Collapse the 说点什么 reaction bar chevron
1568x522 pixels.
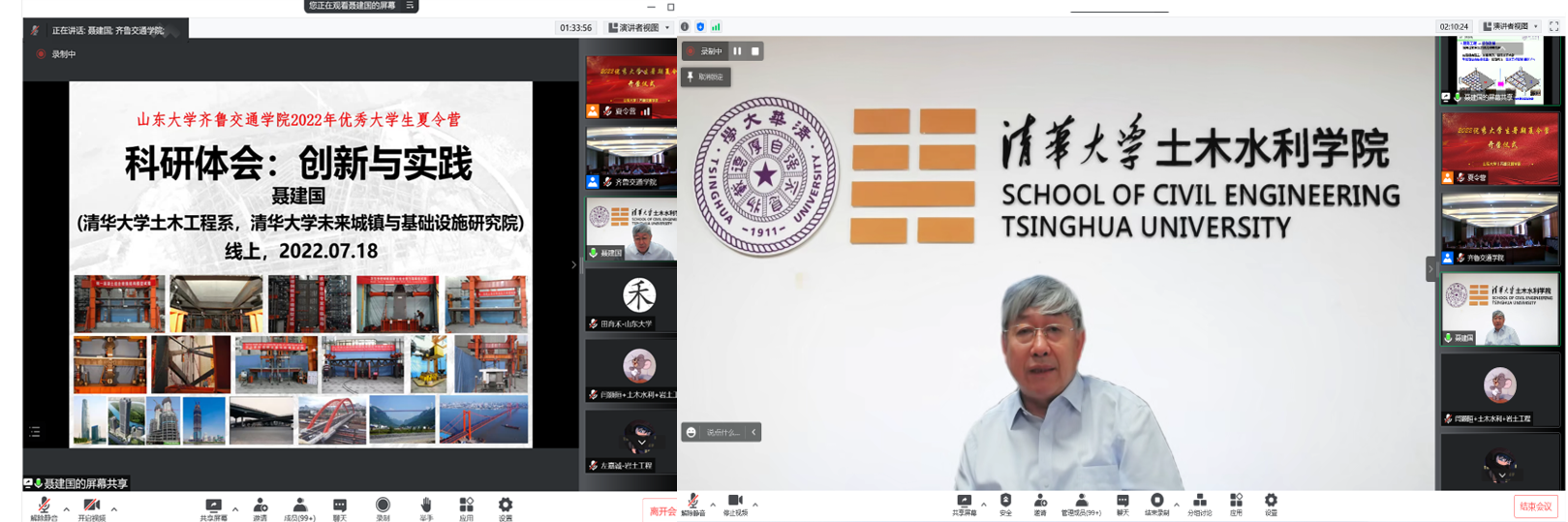[x=753, y=432]
